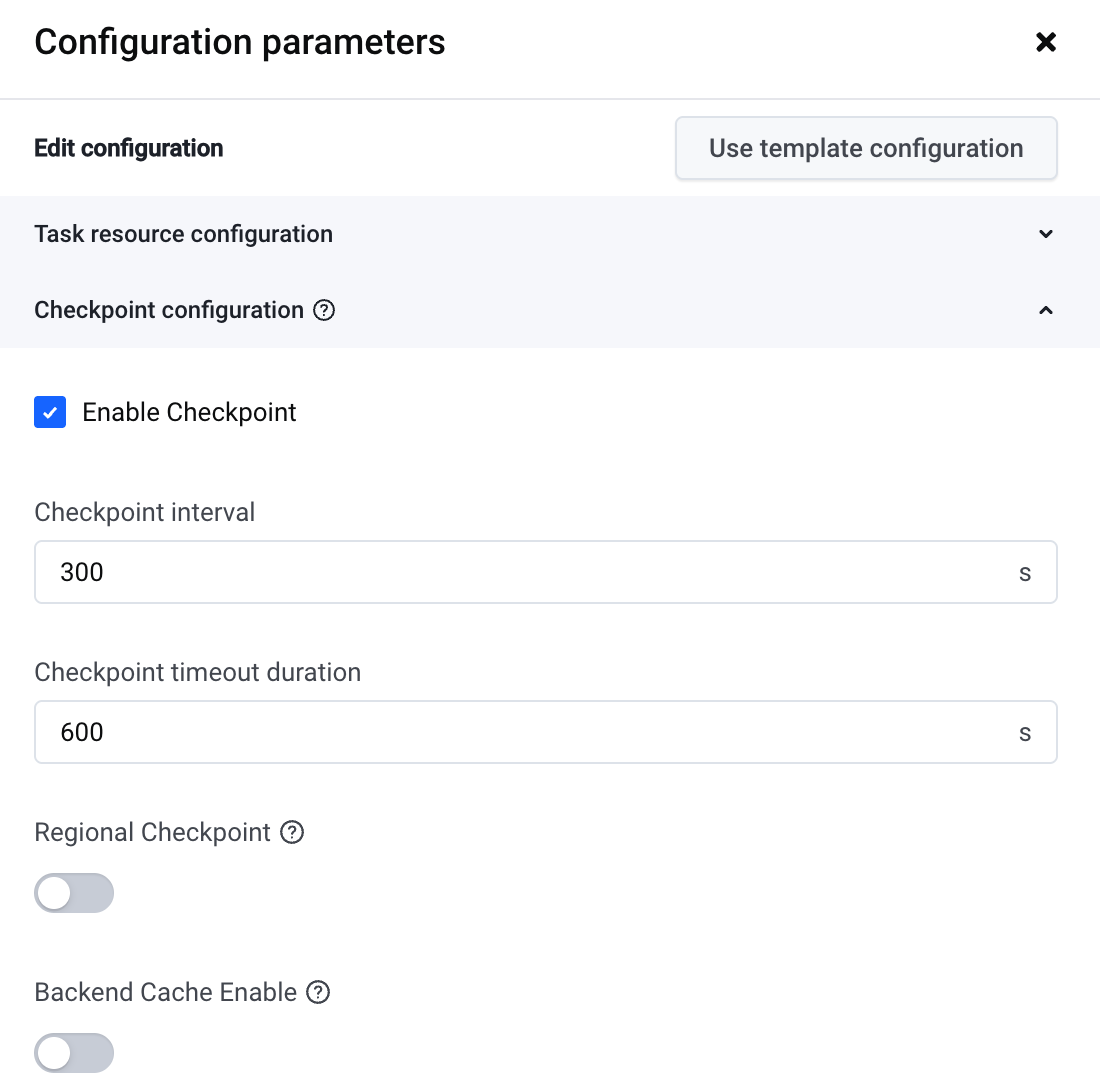Collapse Checkpoint configuration with its chevron
1100x1086 pixels.
pyautogui.click(x=1046, y=310)
